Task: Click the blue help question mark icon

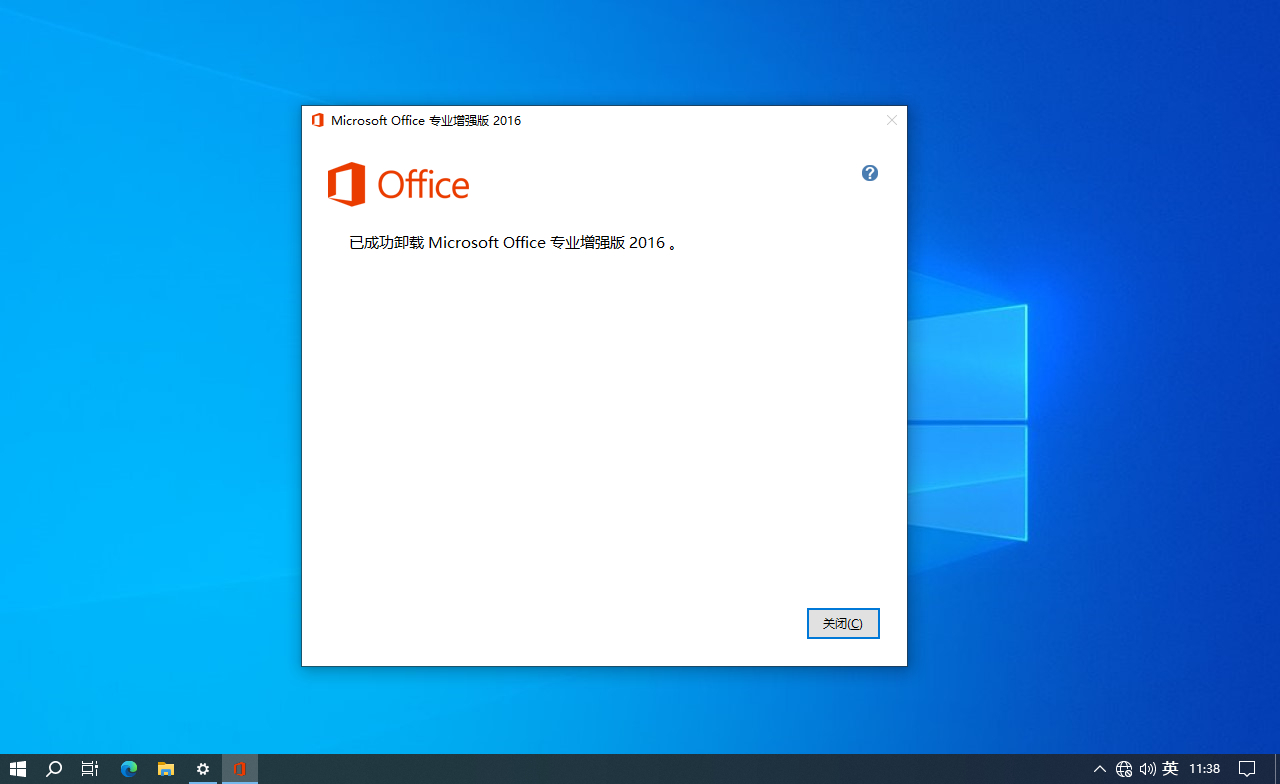Action: coord(870,173)
